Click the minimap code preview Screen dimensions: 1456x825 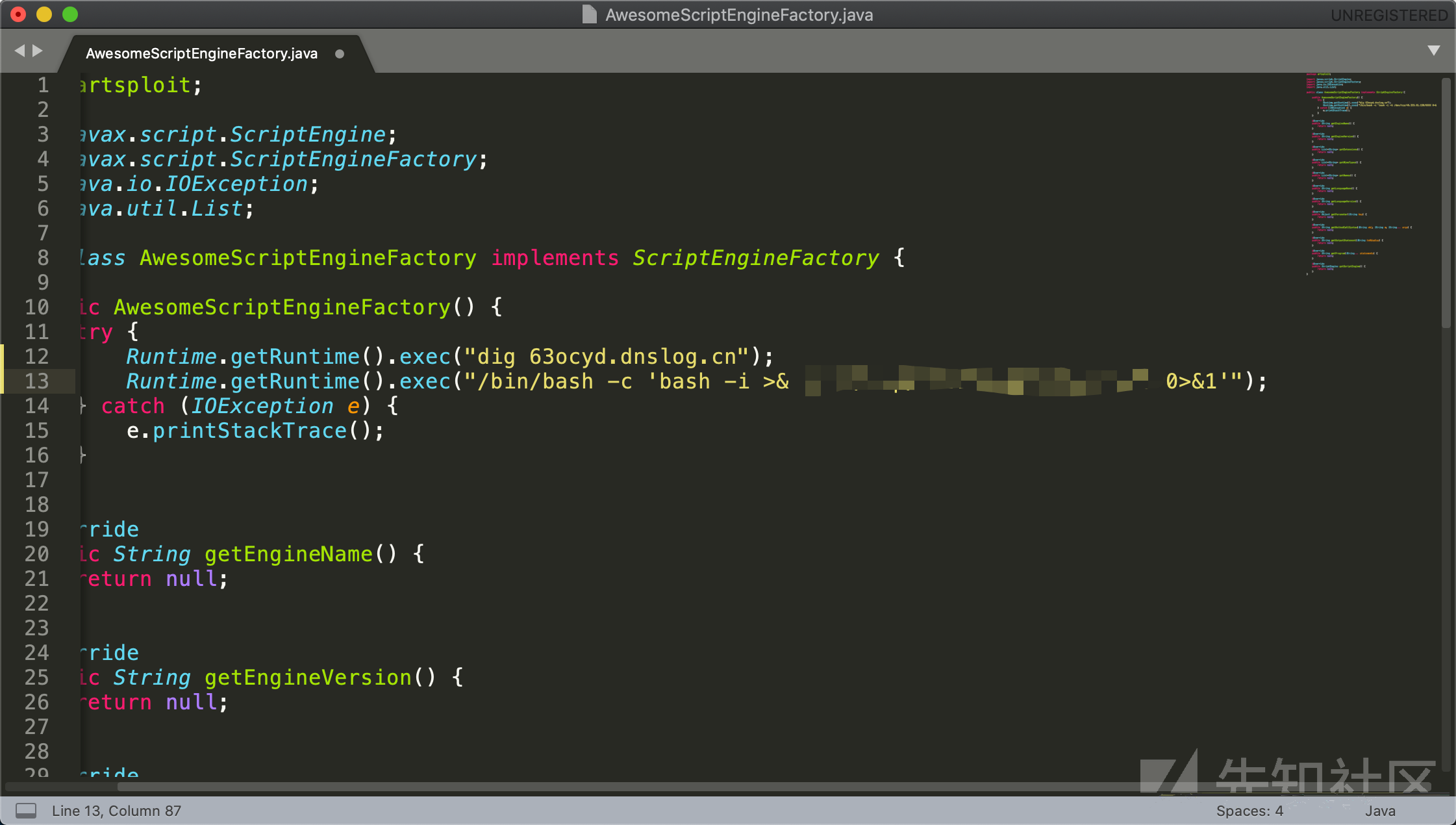1370,175
